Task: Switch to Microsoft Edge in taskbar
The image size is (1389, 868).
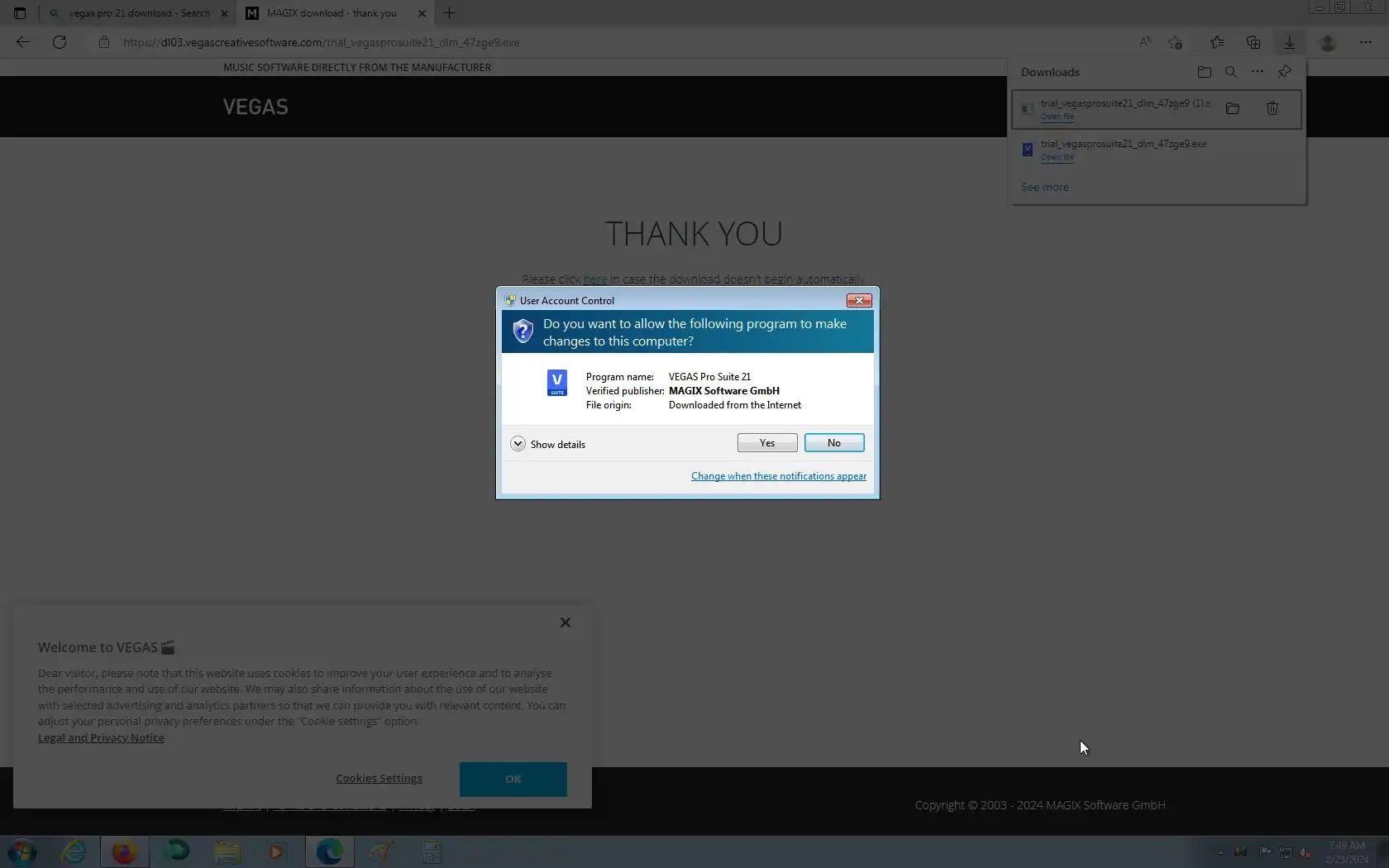Action: (330, 851)
